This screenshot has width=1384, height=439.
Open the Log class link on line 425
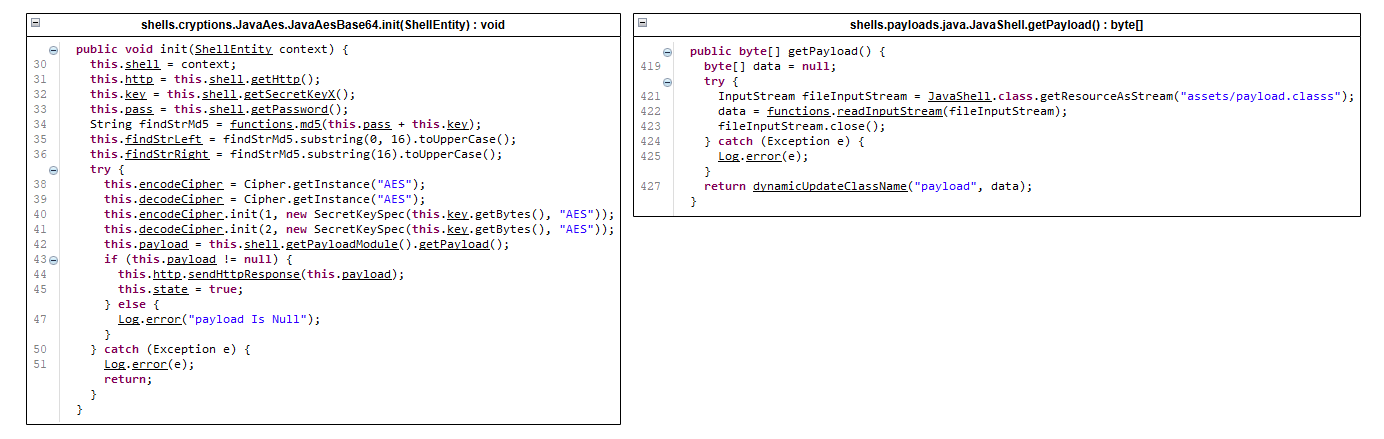(729, 156)
